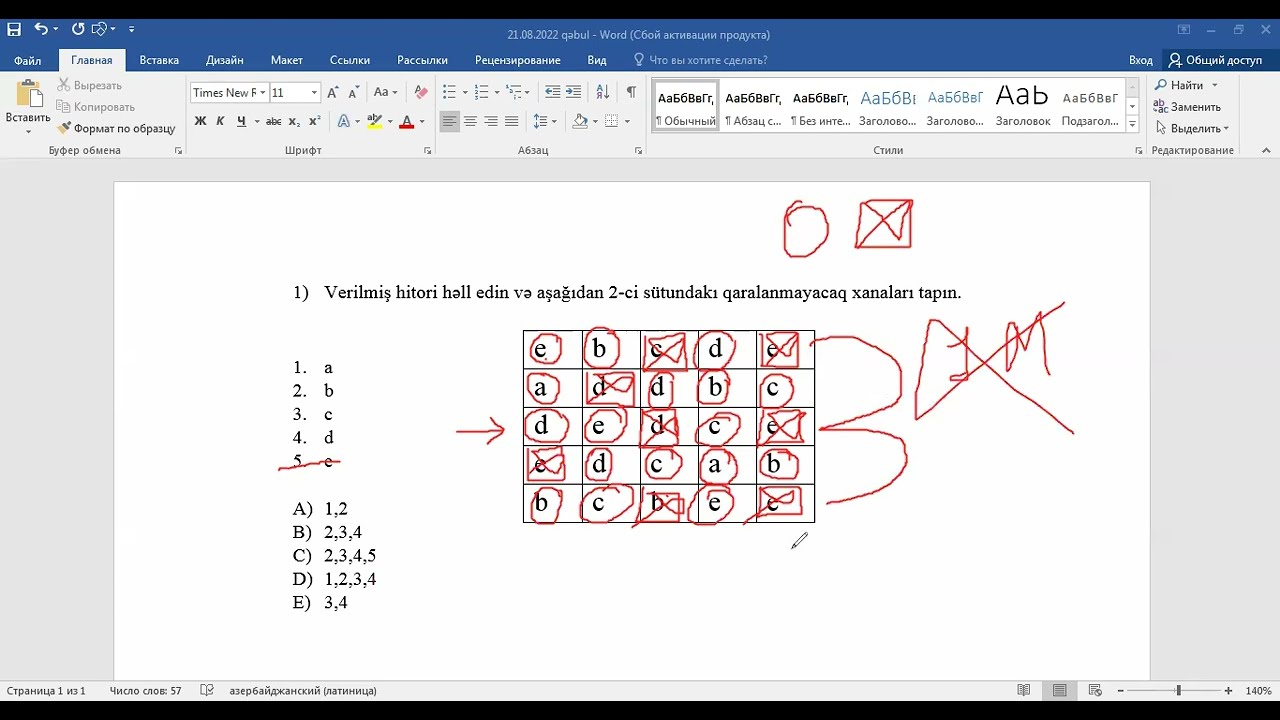The height and width of the screenshot is (720, 1280).
Task: Switch to Web layout view in status bar
Action: pos(1096,691)
